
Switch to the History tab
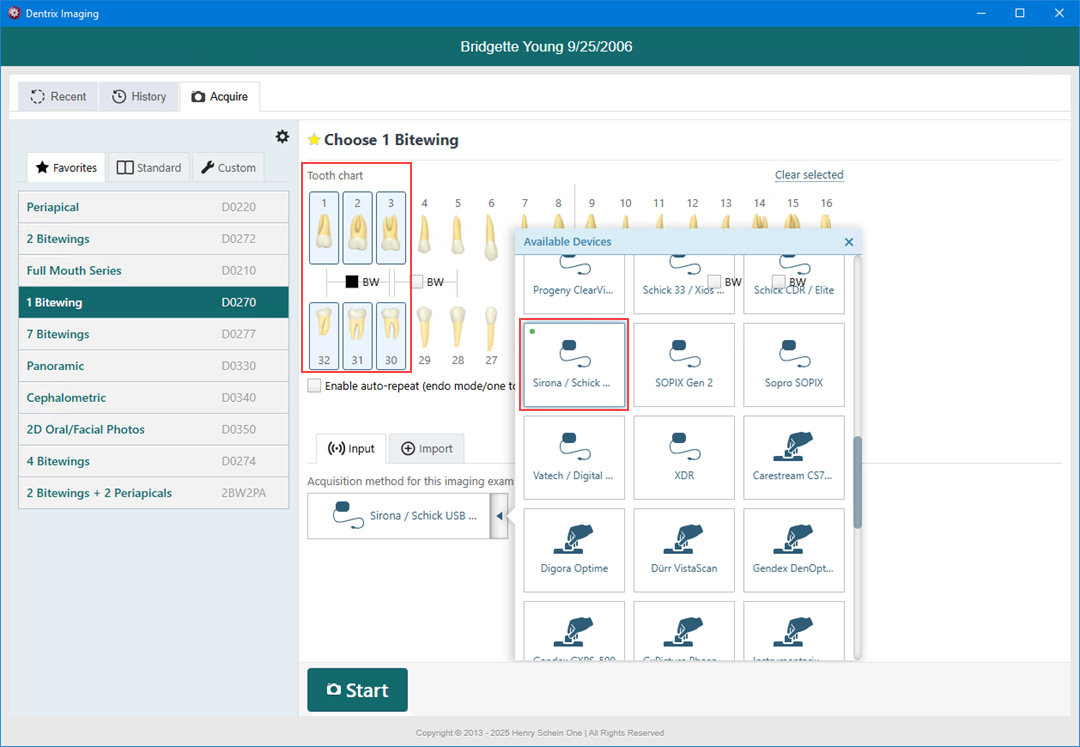139,97
